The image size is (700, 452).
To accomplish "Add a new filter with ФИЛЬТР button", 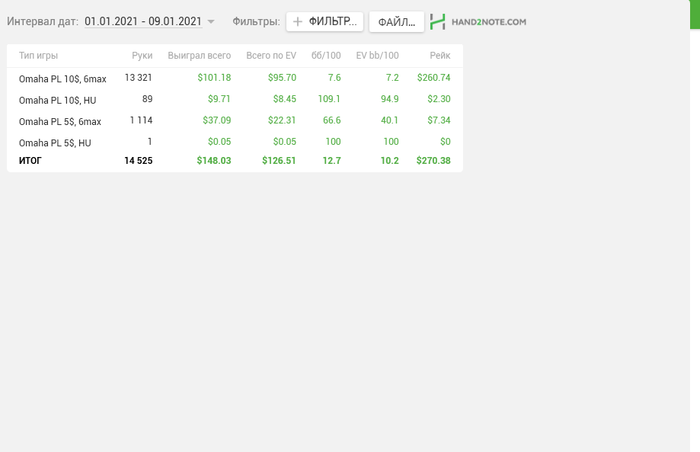I will [x=325, y=21].
